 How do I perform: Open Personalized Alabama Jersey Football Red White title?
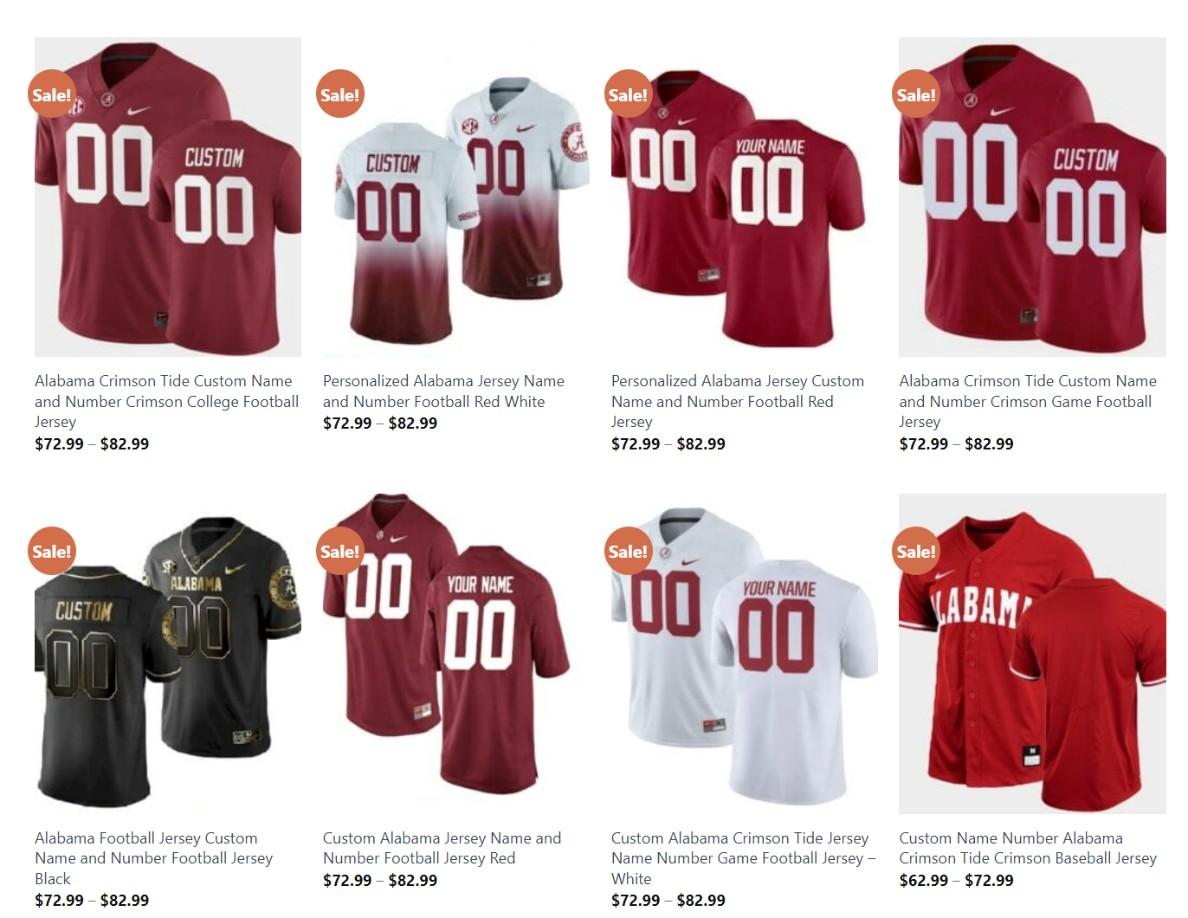coord(443,392)
